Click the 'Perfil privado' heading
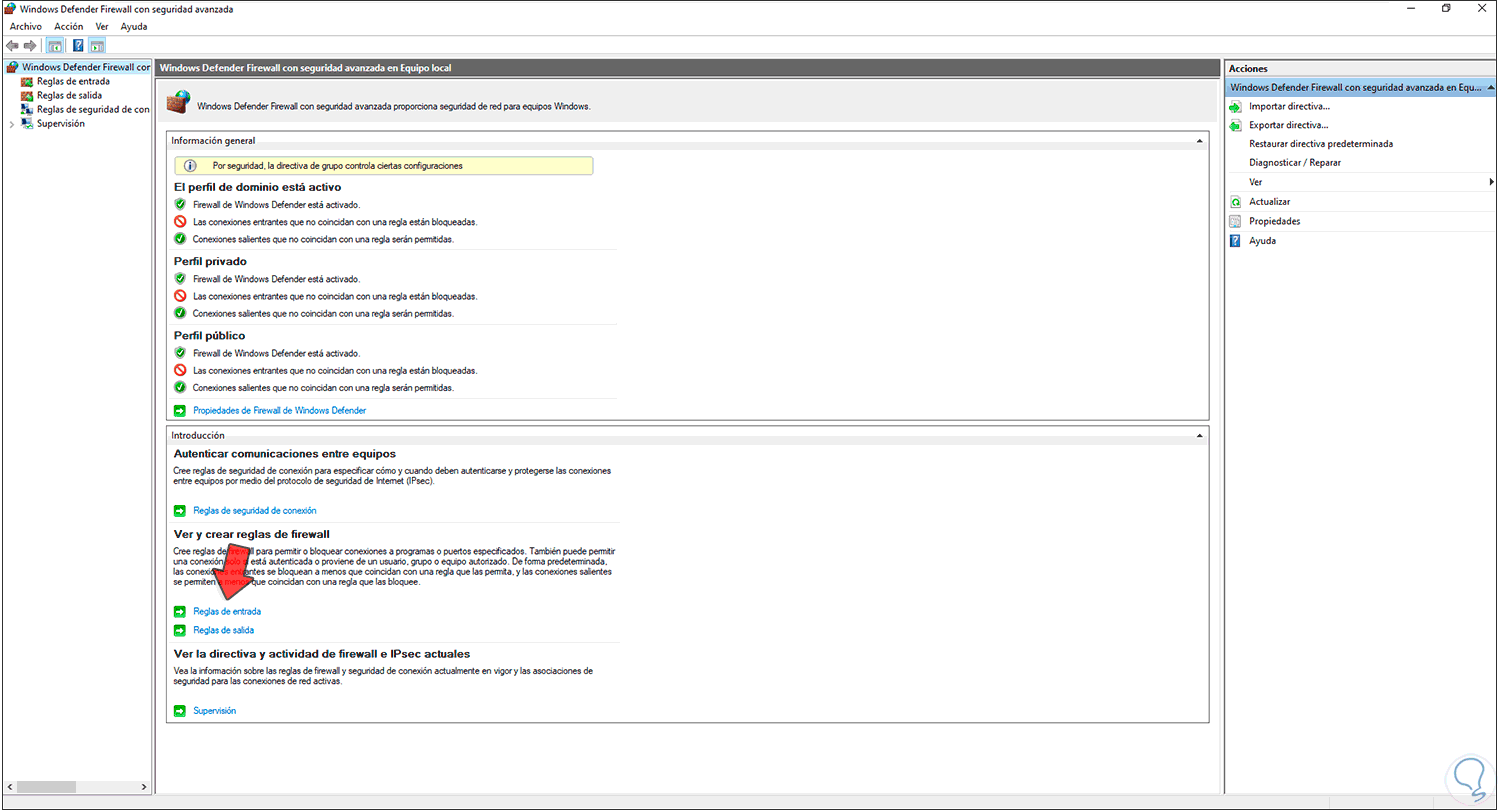 [210, 261]
